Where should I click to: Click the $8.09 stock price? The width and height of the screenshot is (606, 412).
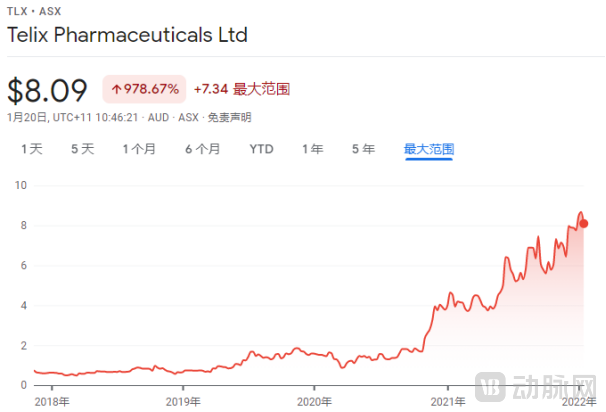[x=47, y=90]
